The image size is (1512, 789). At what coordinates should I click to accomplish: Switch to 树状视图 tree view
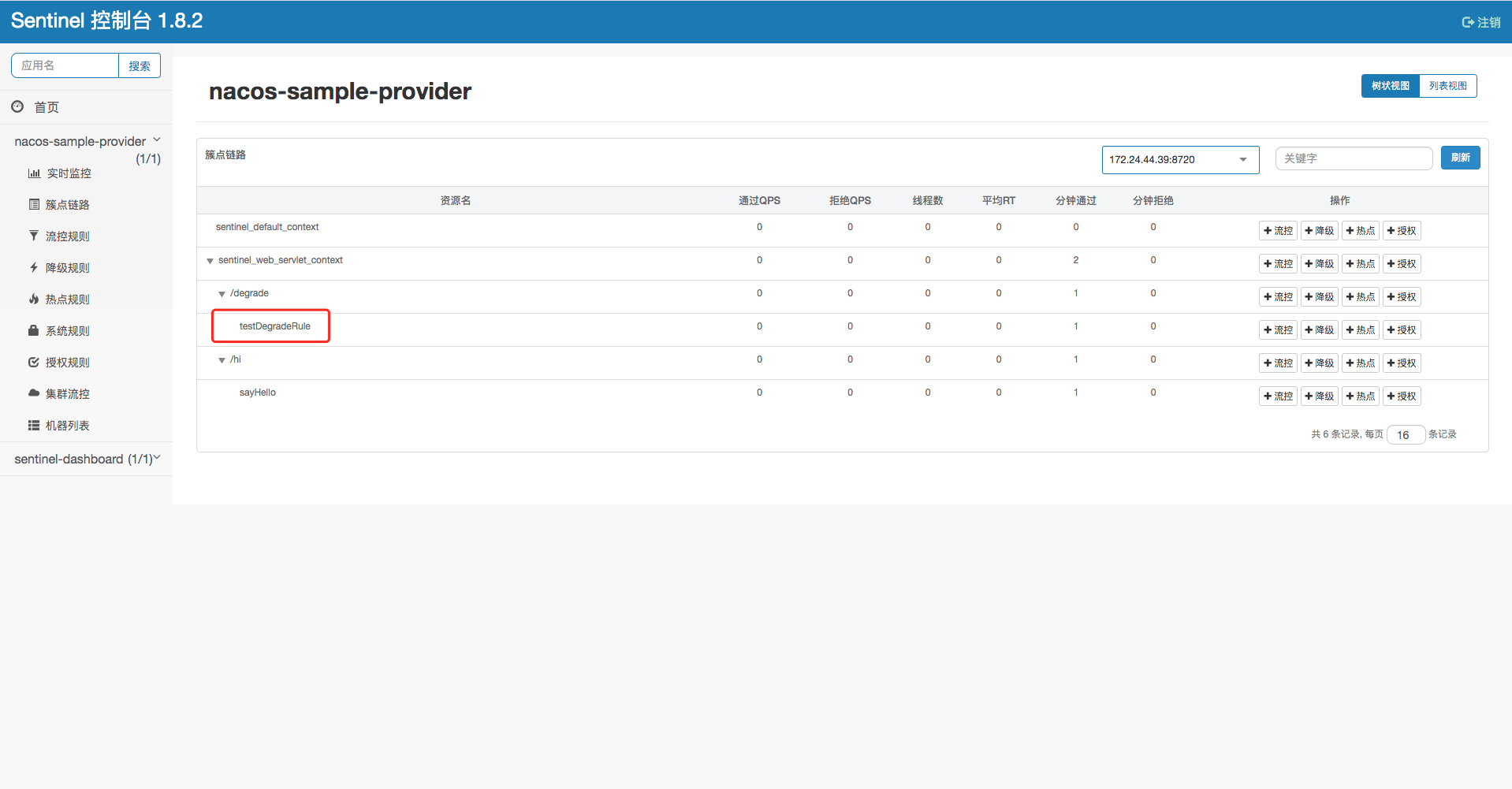pos(1391,86)
